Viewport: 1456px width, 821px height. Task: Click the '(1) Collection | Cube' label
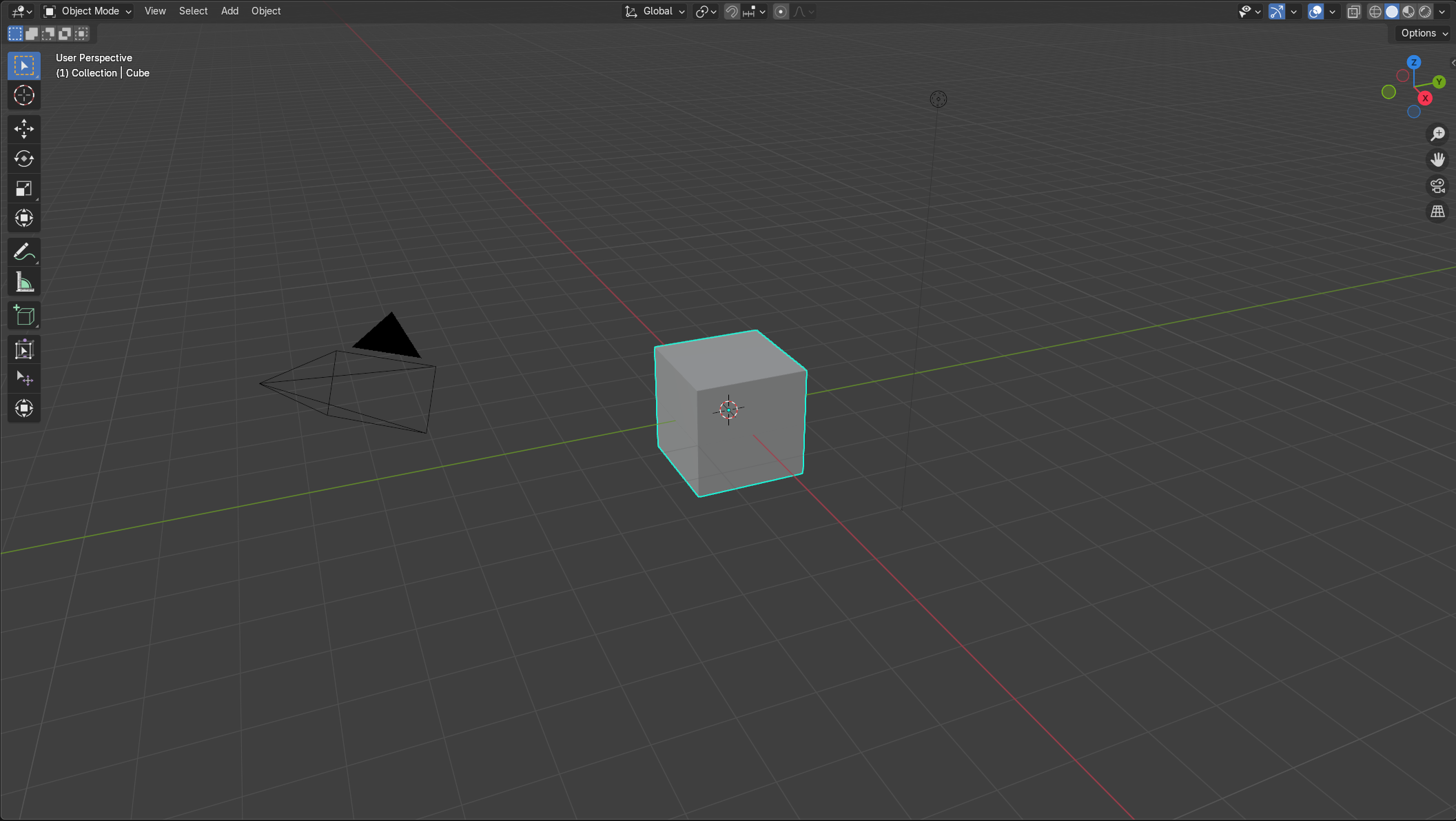(x=103, y=73)
